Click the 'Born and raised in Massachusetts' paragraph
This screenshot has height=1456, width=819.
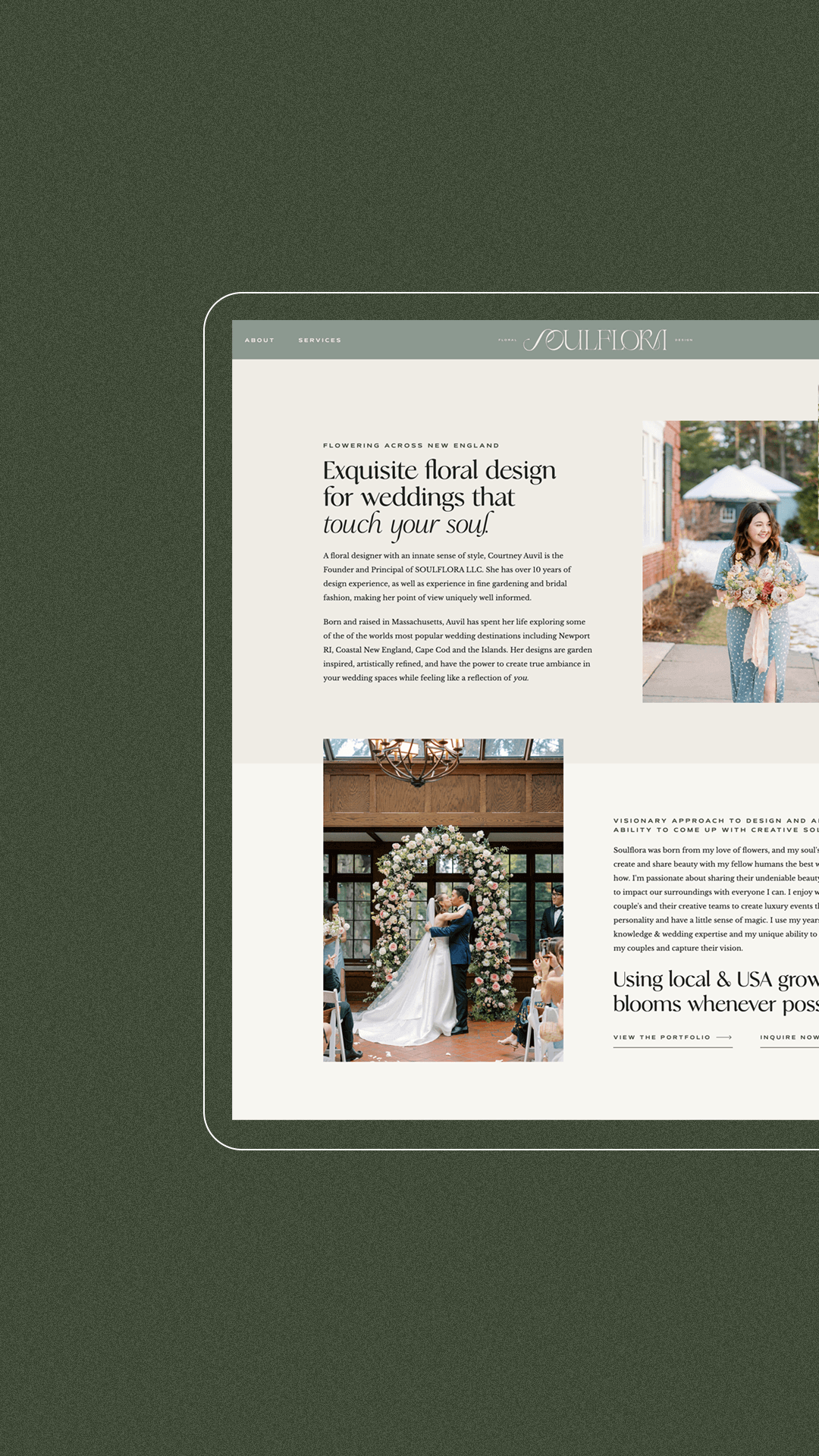tap(457, 650)
